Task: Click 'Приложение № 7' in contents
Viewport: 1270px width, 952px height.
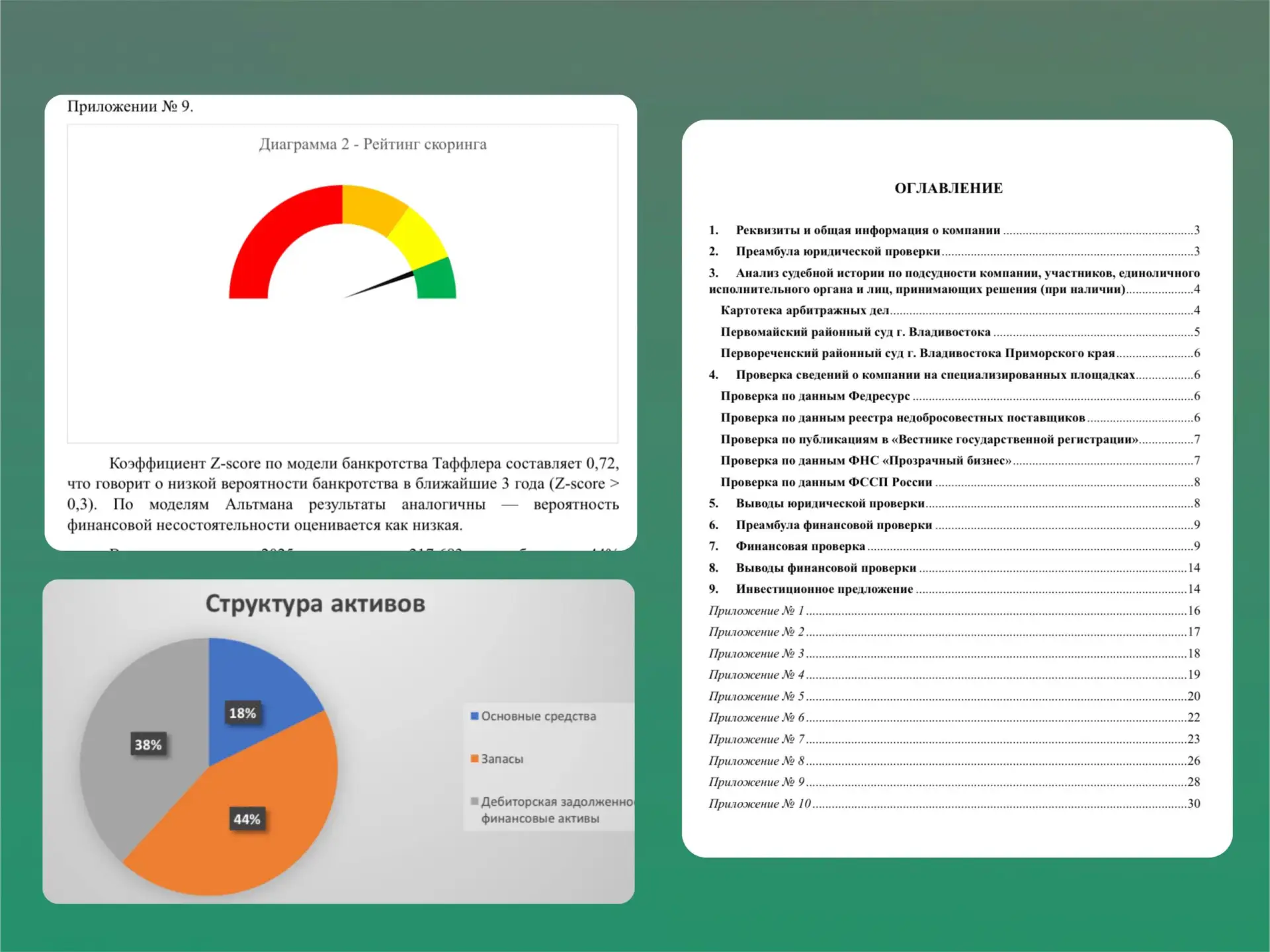Action: click(954, 739)
